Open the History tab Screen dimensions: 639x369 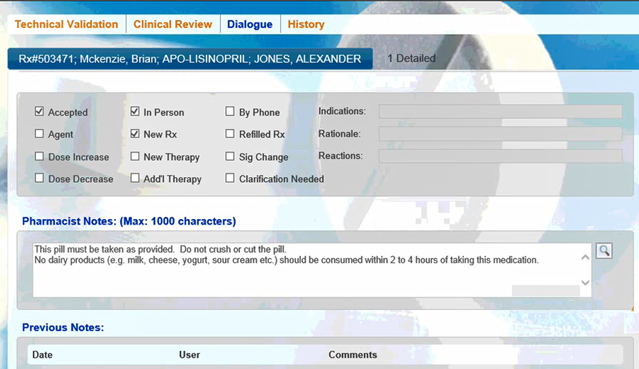(x=306, y=24)
